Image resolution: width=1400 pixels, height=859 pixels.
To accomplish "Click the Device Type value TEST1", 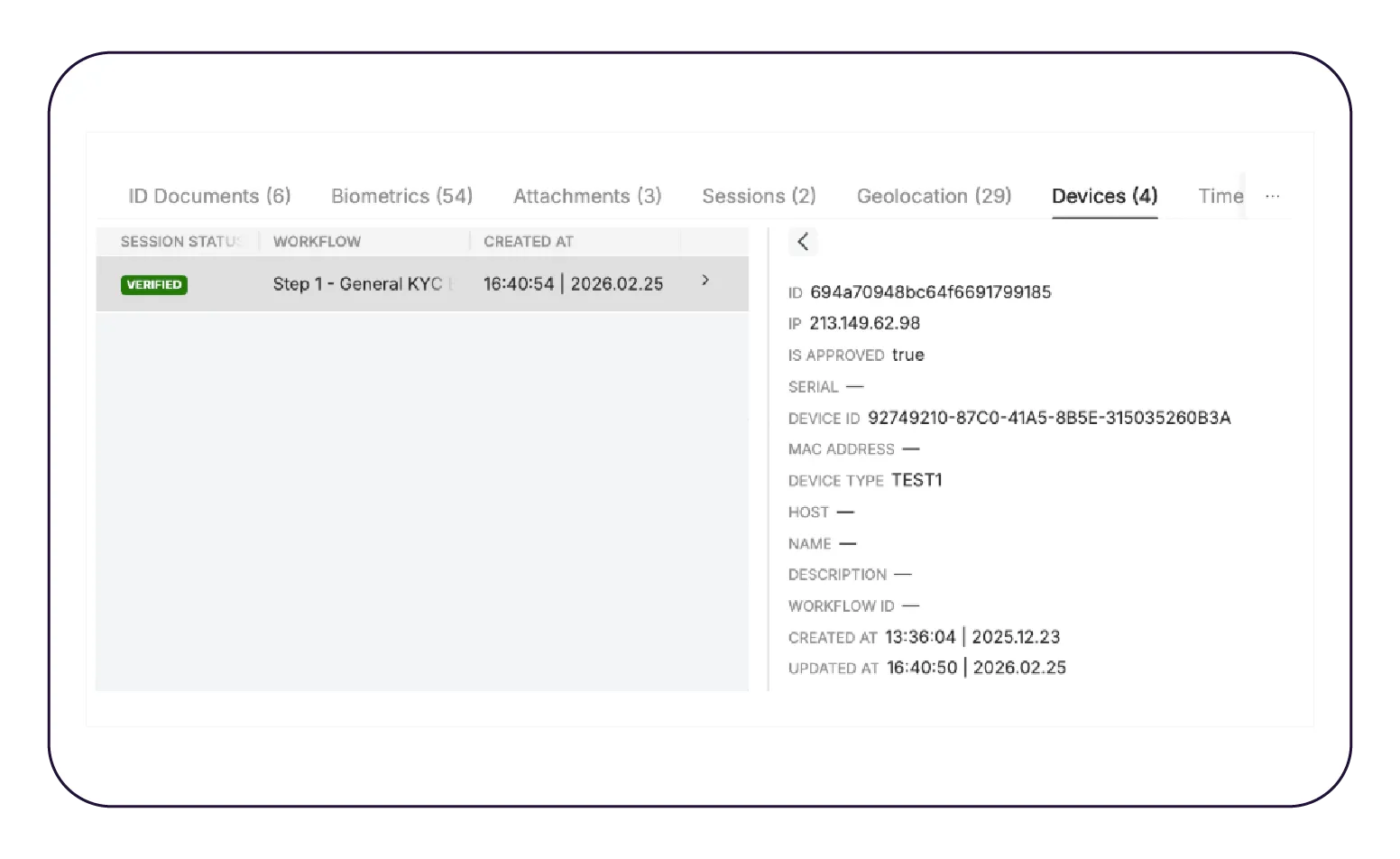I will 916,480.
